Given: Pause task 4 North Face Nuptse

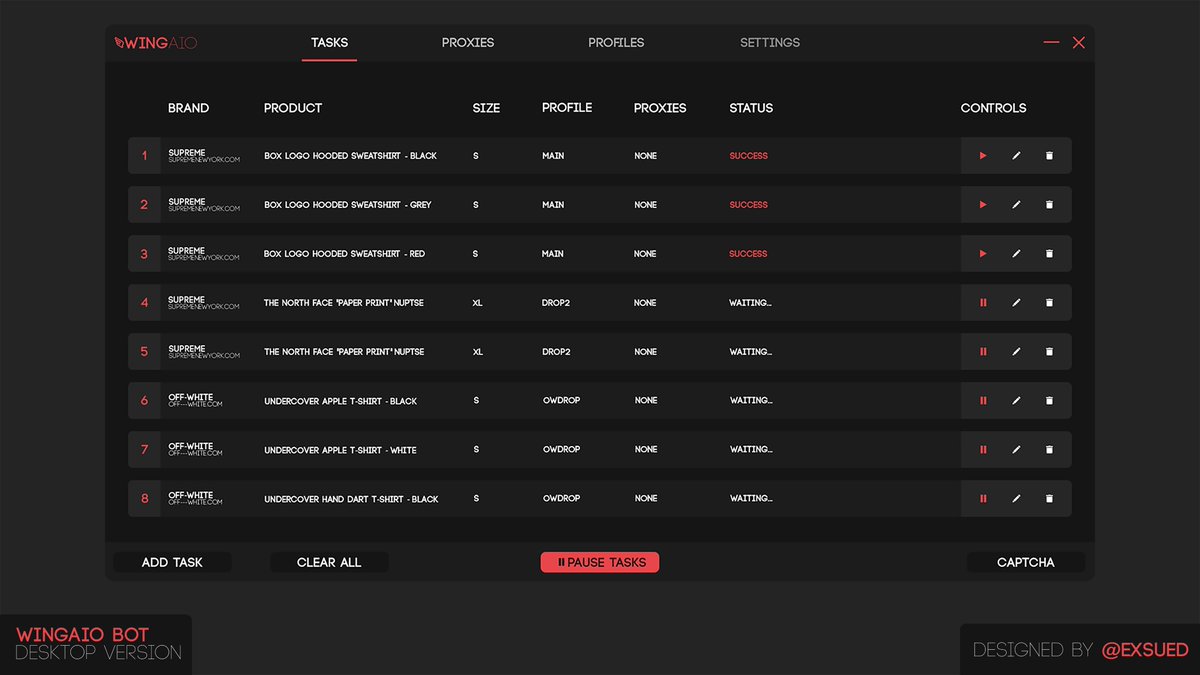Looking at the screenshot, I should (983, 303).
